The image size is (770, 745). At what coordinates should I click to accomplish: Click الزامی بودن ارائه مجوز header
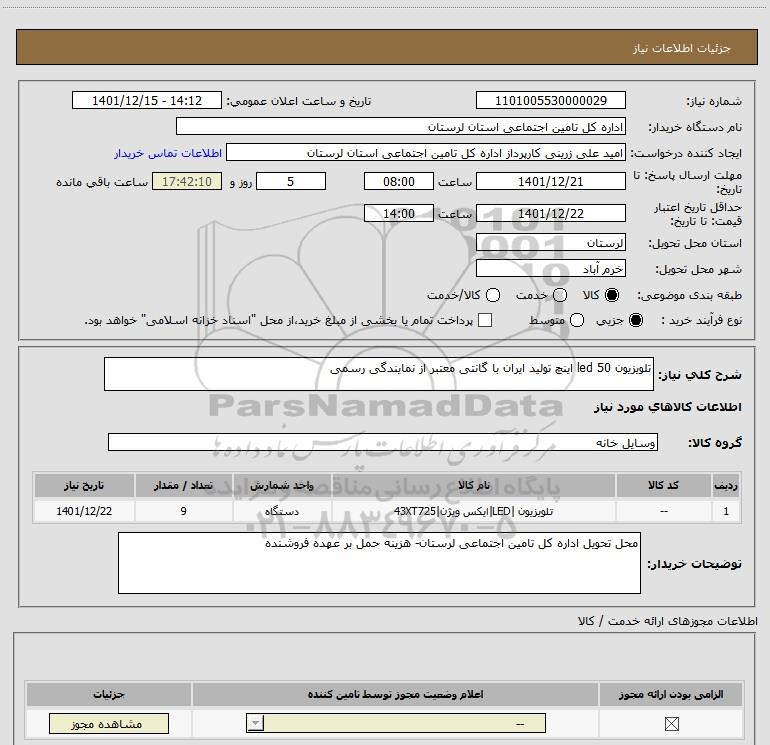coord(671,694)
